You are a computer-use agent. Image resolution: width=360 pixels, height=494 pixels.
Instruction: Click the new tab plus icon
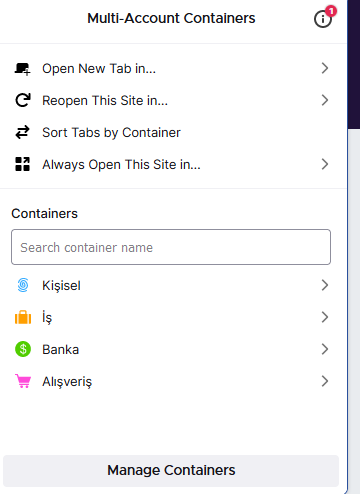point(23,69)
